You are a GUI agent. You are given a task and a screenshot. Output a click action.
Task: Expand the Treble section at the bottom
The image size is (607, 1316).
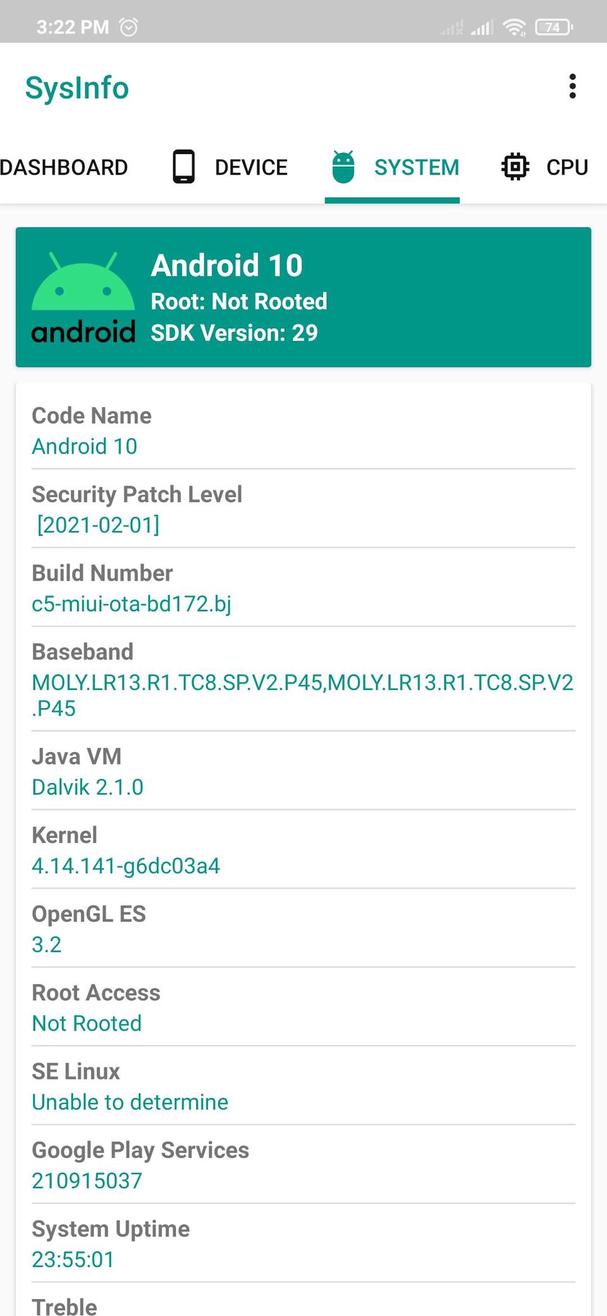(x=64, y=1303)
